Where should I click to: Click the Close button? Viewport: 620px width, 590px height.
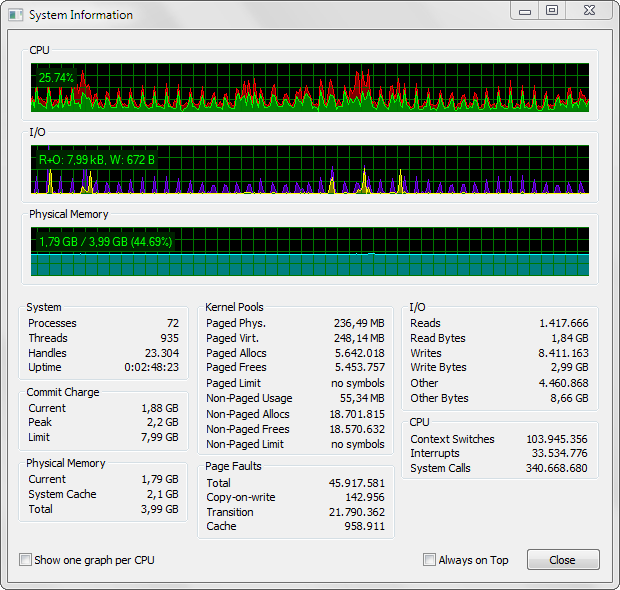coord(563,560)
